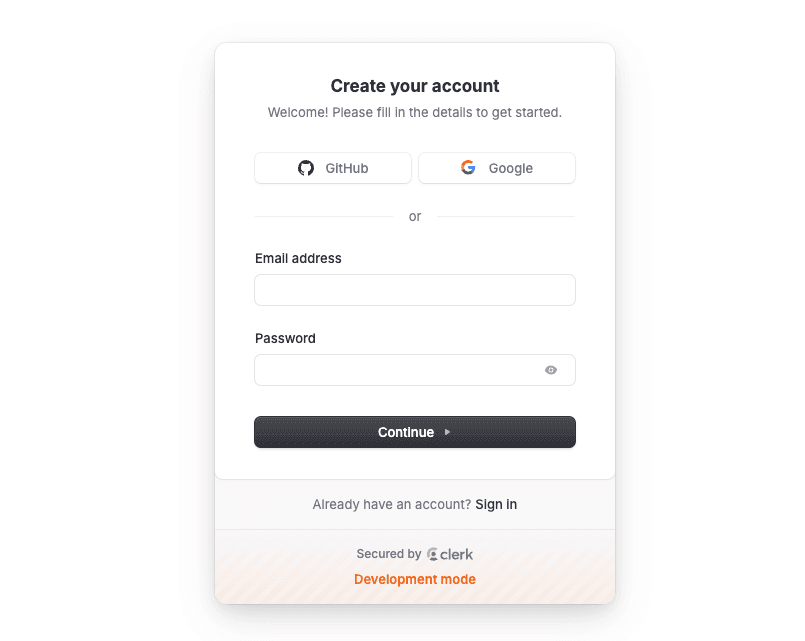The height and width of the screenshot is (641, 805).
Task: Click the Password label
Action: click(285, 338)
